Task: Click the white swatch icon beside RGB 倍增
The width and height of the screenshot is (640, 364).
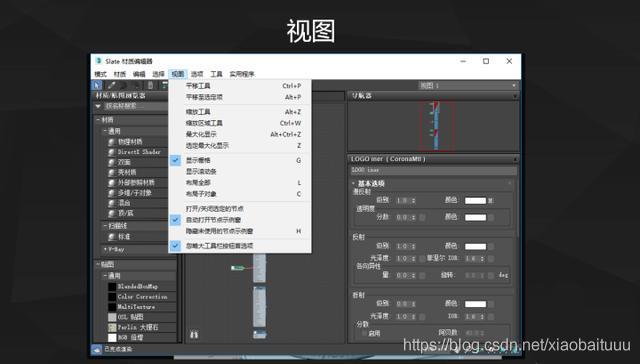Action: pyautogui.click(x=112, y=337)
